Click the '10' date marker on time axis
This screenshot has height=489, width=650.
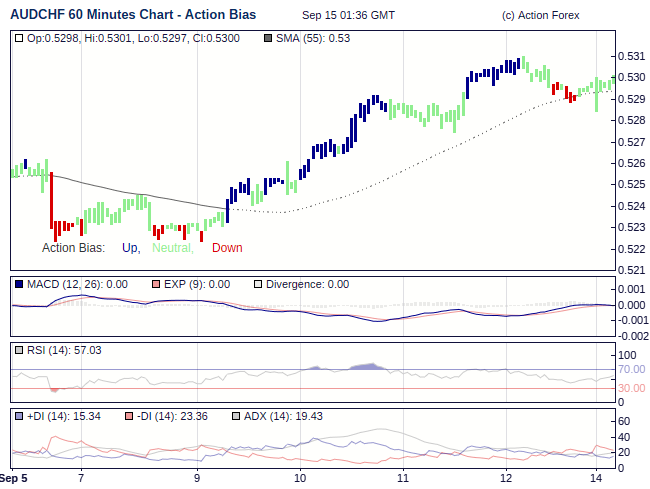[300, 478]
